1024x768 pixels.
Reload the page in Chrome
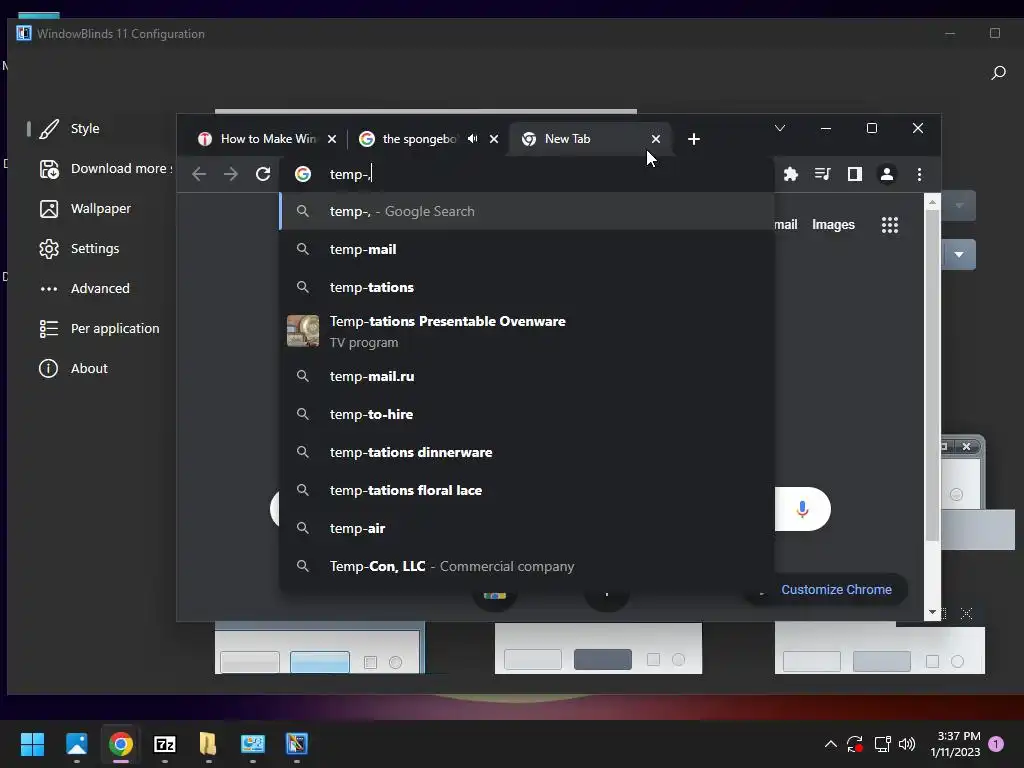[x=263, y=174]
